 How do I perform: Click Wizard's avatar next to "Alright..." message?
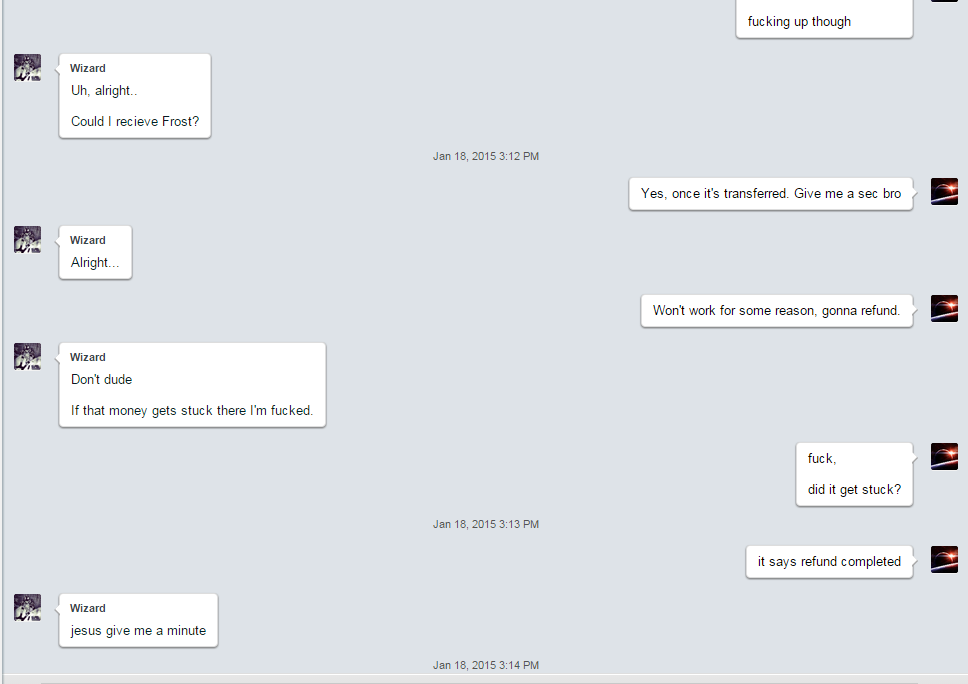28,240
